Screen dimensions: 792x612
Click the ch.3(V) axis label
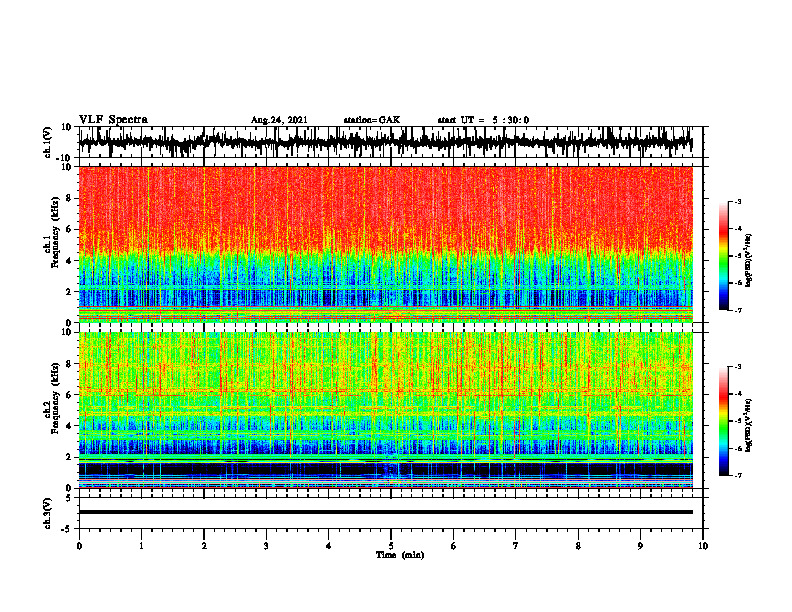pos(47,513)
